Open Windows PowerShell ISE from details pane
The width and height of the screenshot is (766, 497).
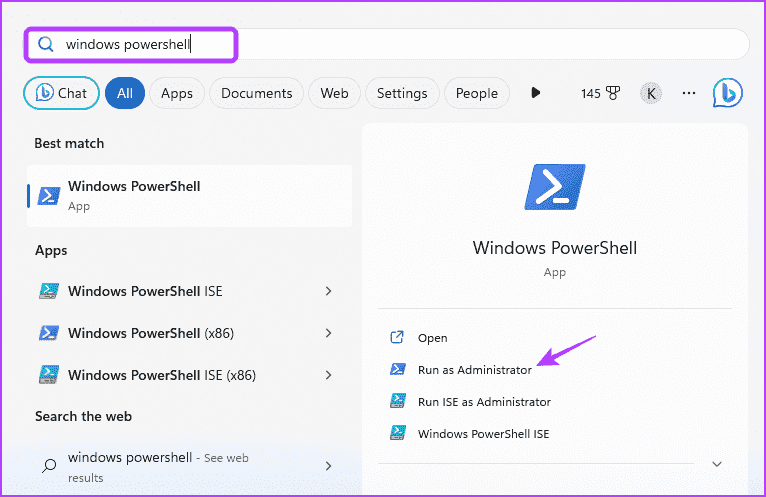484,434
